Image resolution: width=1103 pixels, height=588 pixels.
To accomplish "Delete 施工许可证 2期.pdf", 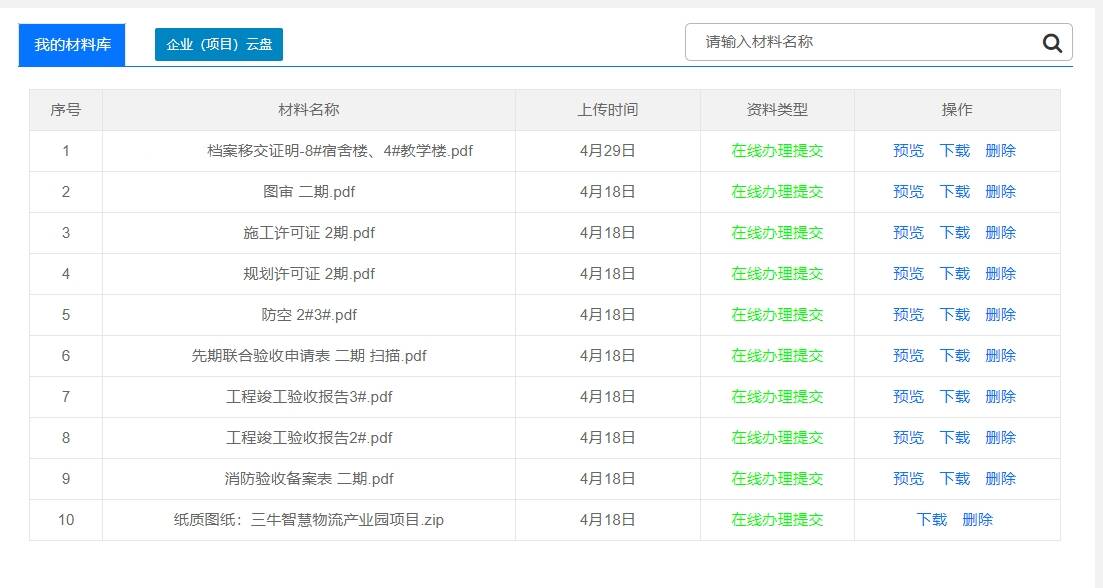I will tap(1000, 232).
